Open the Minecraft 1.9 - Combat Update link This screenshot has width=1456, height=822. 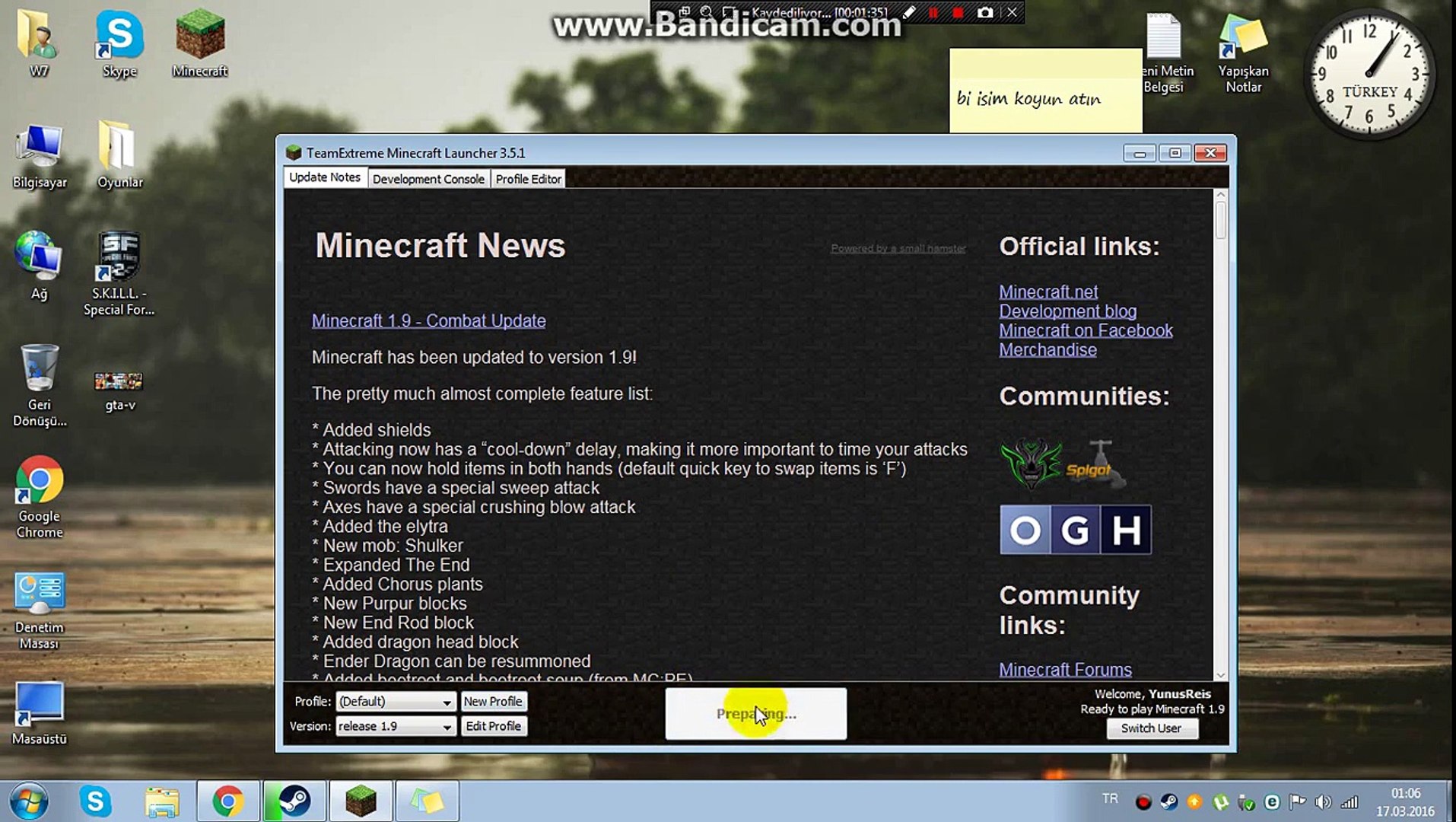[x=428, y=321]
